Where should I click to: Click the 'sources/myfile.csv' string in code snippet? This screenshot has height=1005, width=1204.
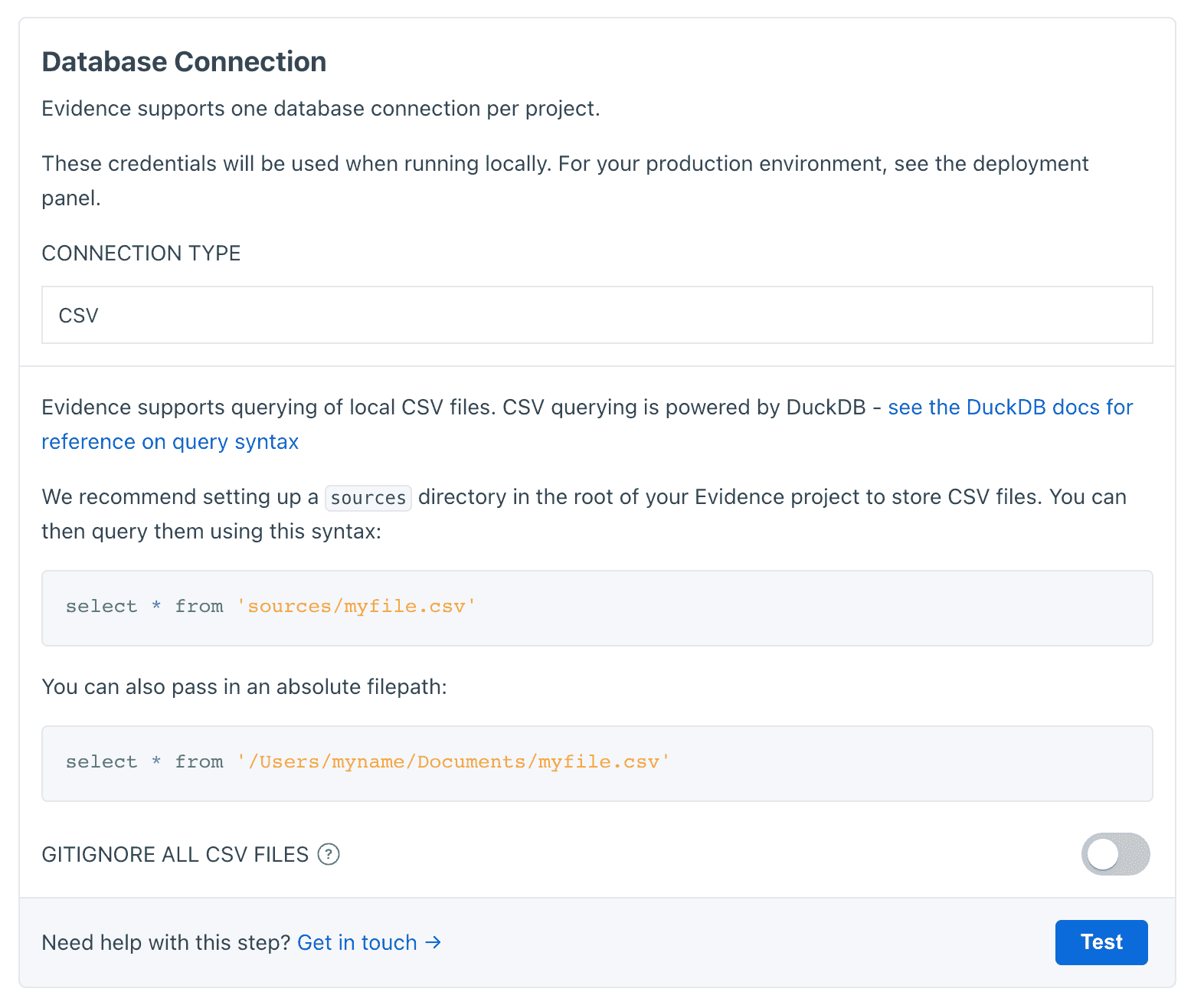point(356,607)
